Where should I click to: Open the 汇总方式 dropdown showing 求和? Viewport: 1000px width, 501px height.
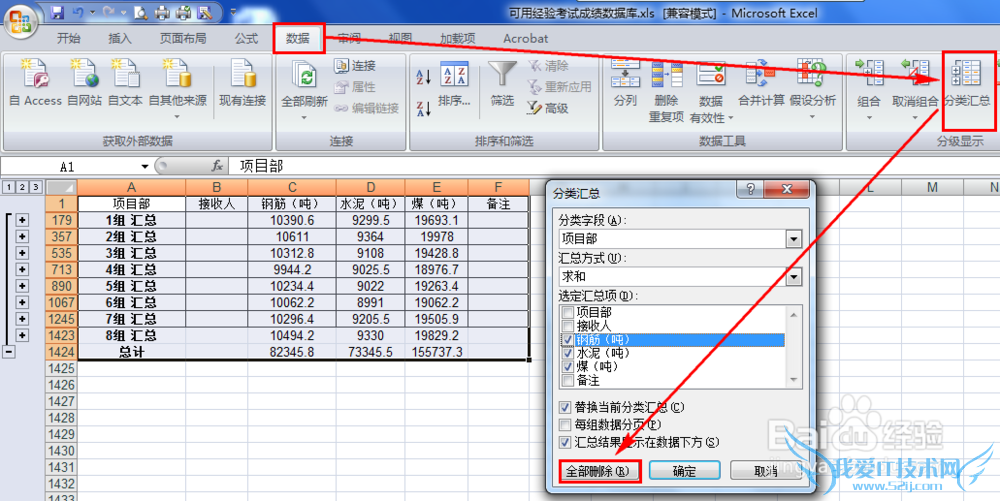click(793, 277)
